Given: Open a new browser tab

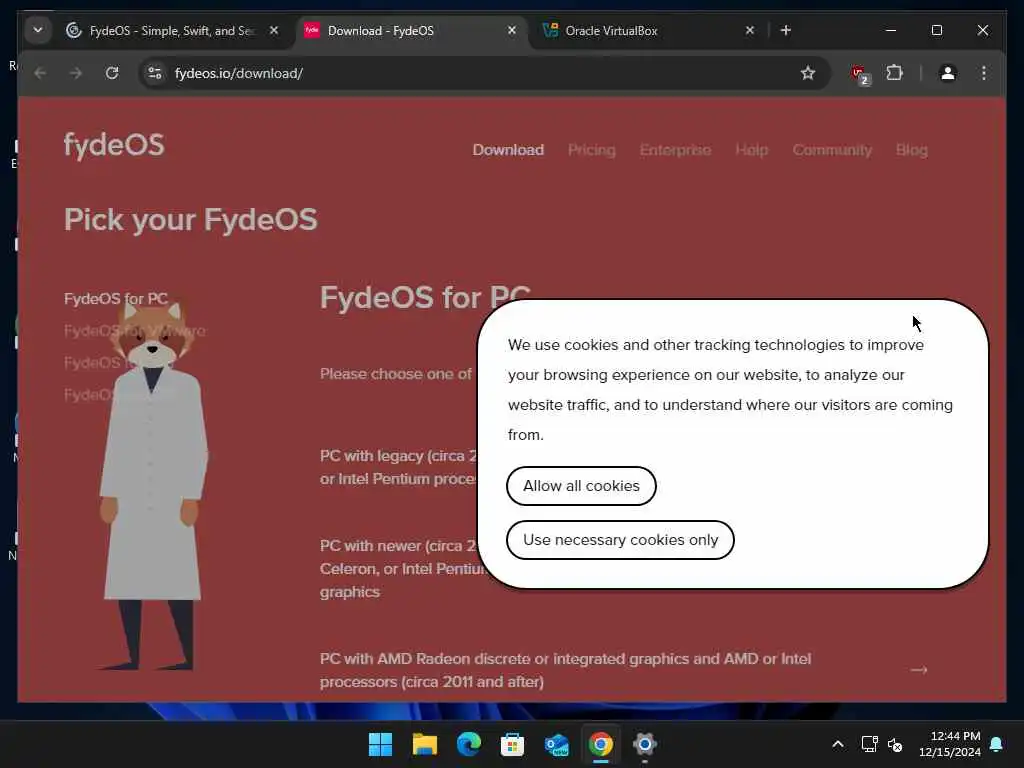Looking at the screenshot, I should (786, 30).
